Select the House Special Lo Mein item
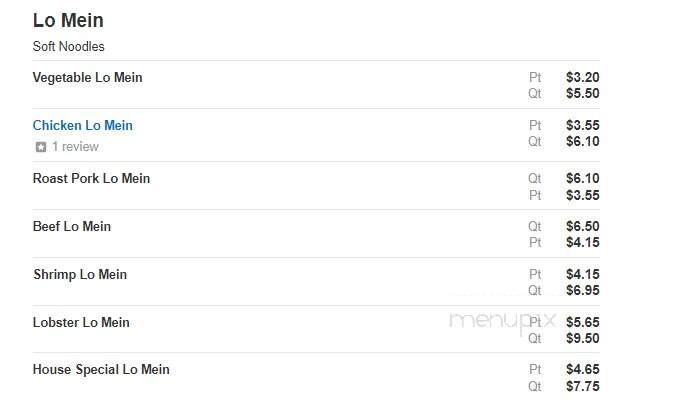 click(x=101, y=370)
